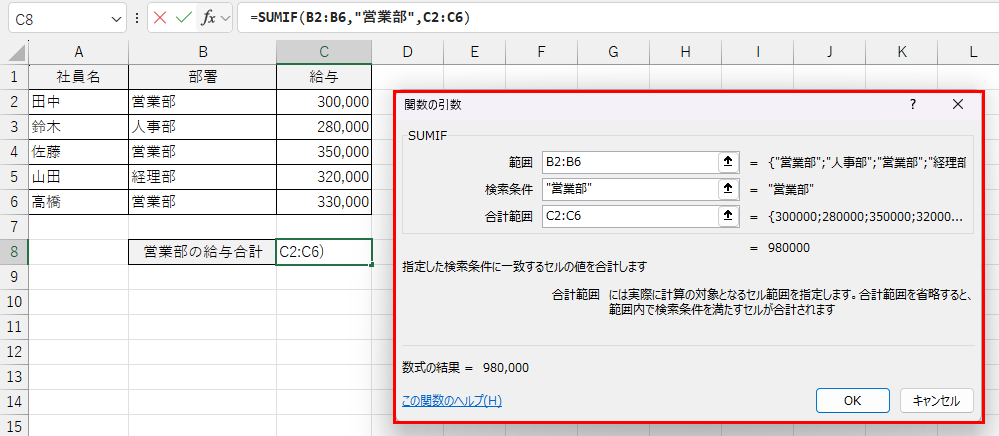Viewport: 999px width, 436px height.
Task: Click cell containing 田中
Action: (78, 102)
